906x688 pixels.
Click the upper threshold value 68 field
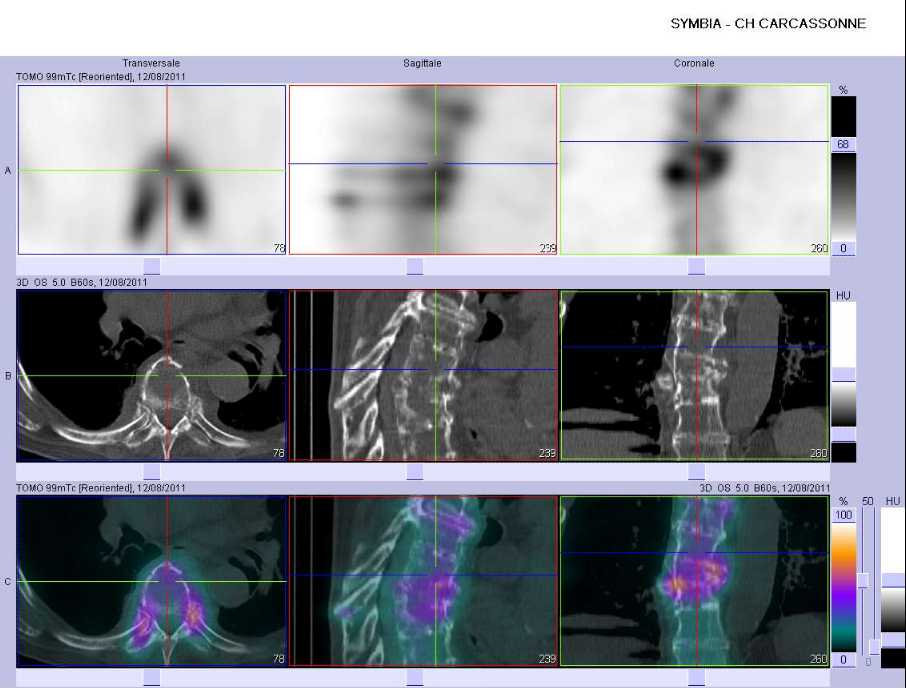click(x=843, y=144)
